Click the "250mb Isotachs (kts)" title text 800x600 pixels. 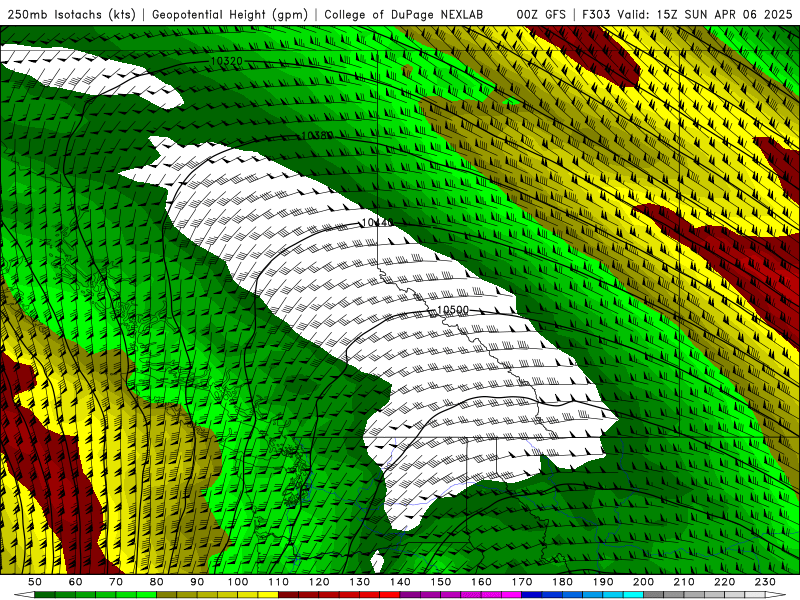[x=71, y=14]
